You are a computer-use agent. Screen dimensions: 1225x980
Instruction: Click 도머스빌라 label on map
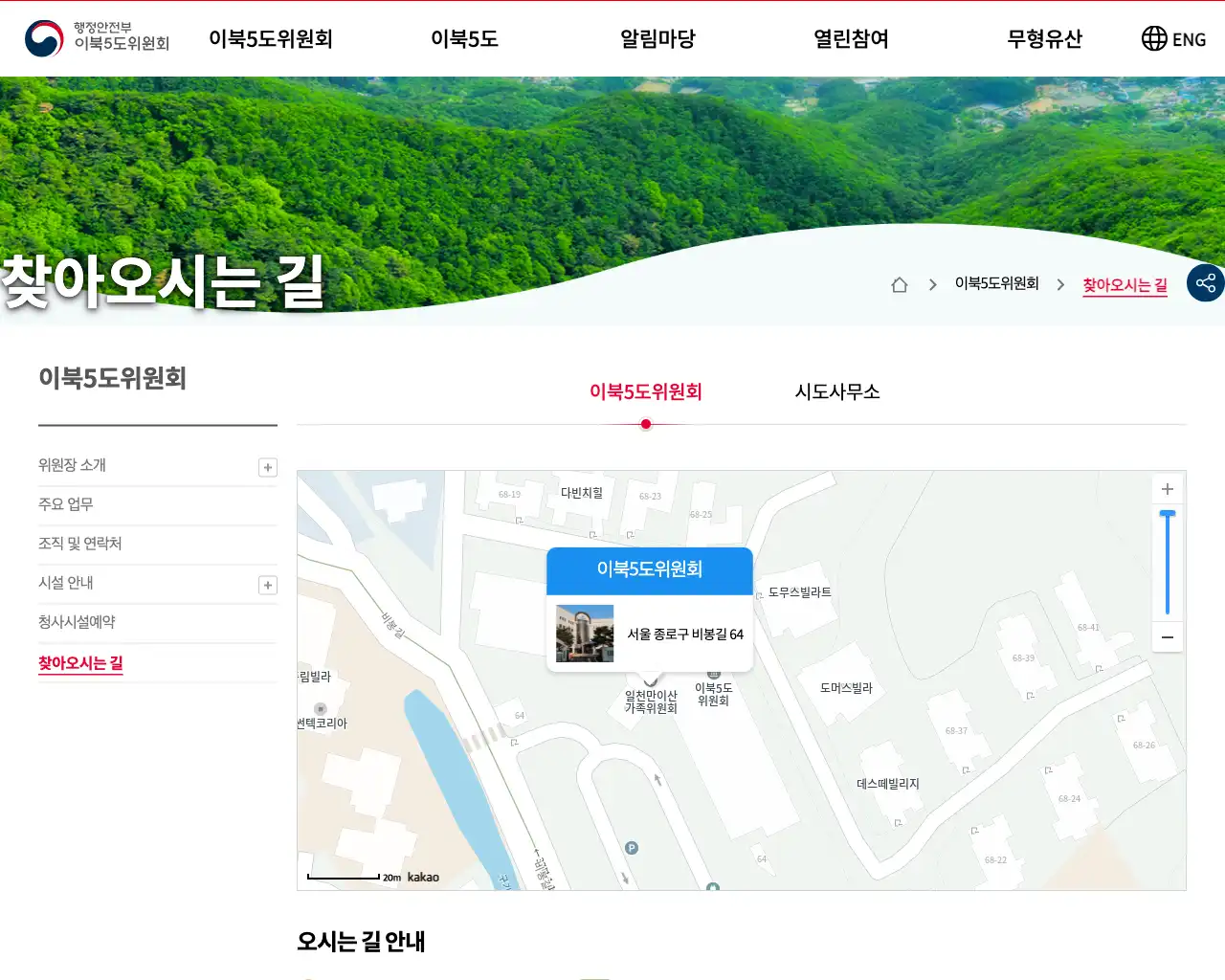(846, 688)
